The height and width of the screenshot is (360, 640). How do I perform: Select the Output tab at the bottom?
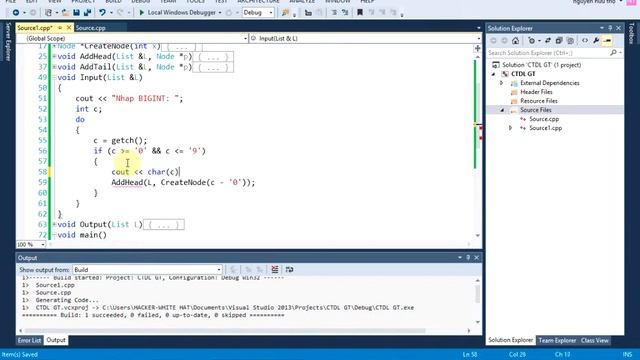pyautogui.click(x=56, y=340)
